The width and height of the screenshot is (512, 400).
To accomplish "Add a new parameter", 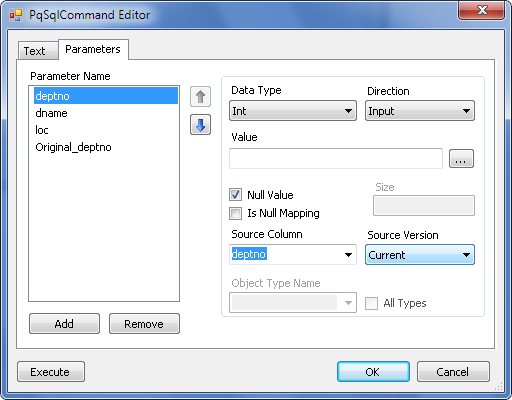I will (64, 324).
